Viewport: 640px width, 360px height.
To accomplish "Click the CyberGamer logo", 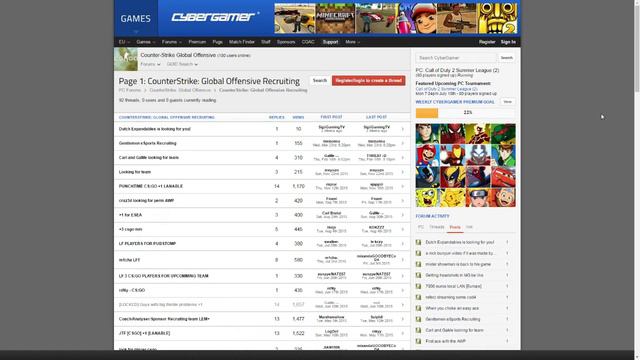I will pos(215,17).
